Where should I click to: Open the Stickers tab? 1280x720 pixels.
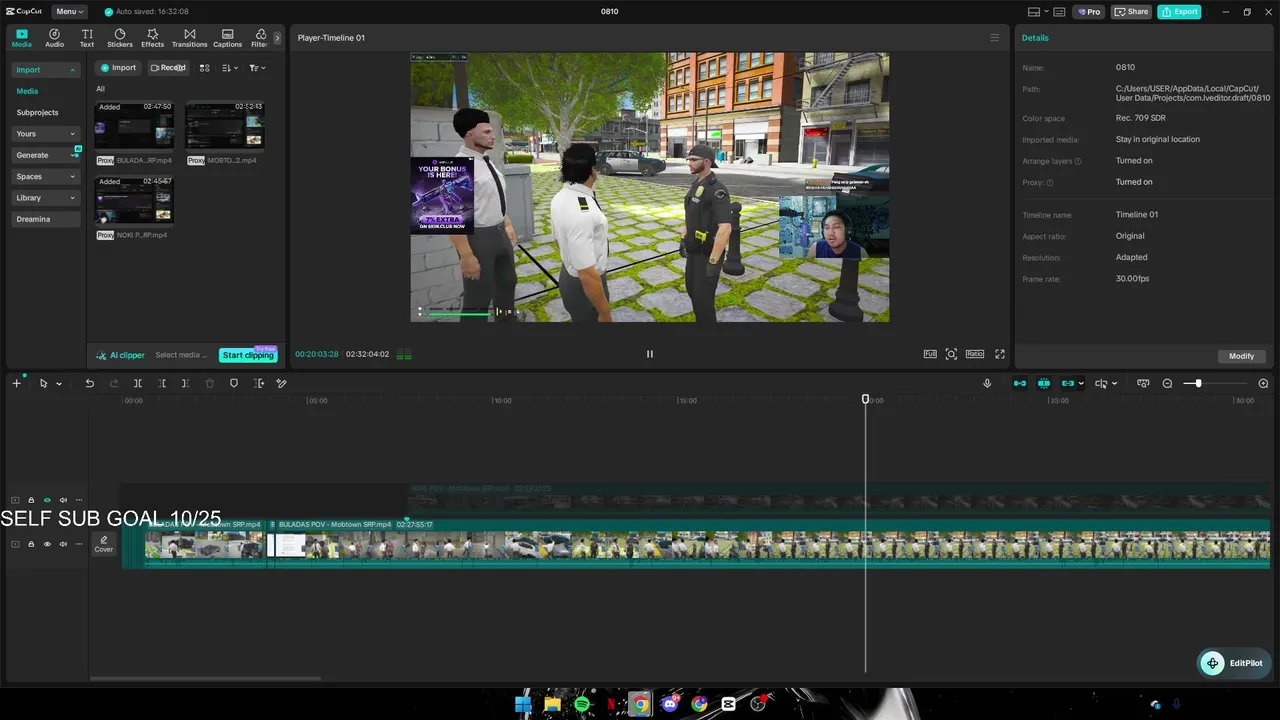pos(120,38)
